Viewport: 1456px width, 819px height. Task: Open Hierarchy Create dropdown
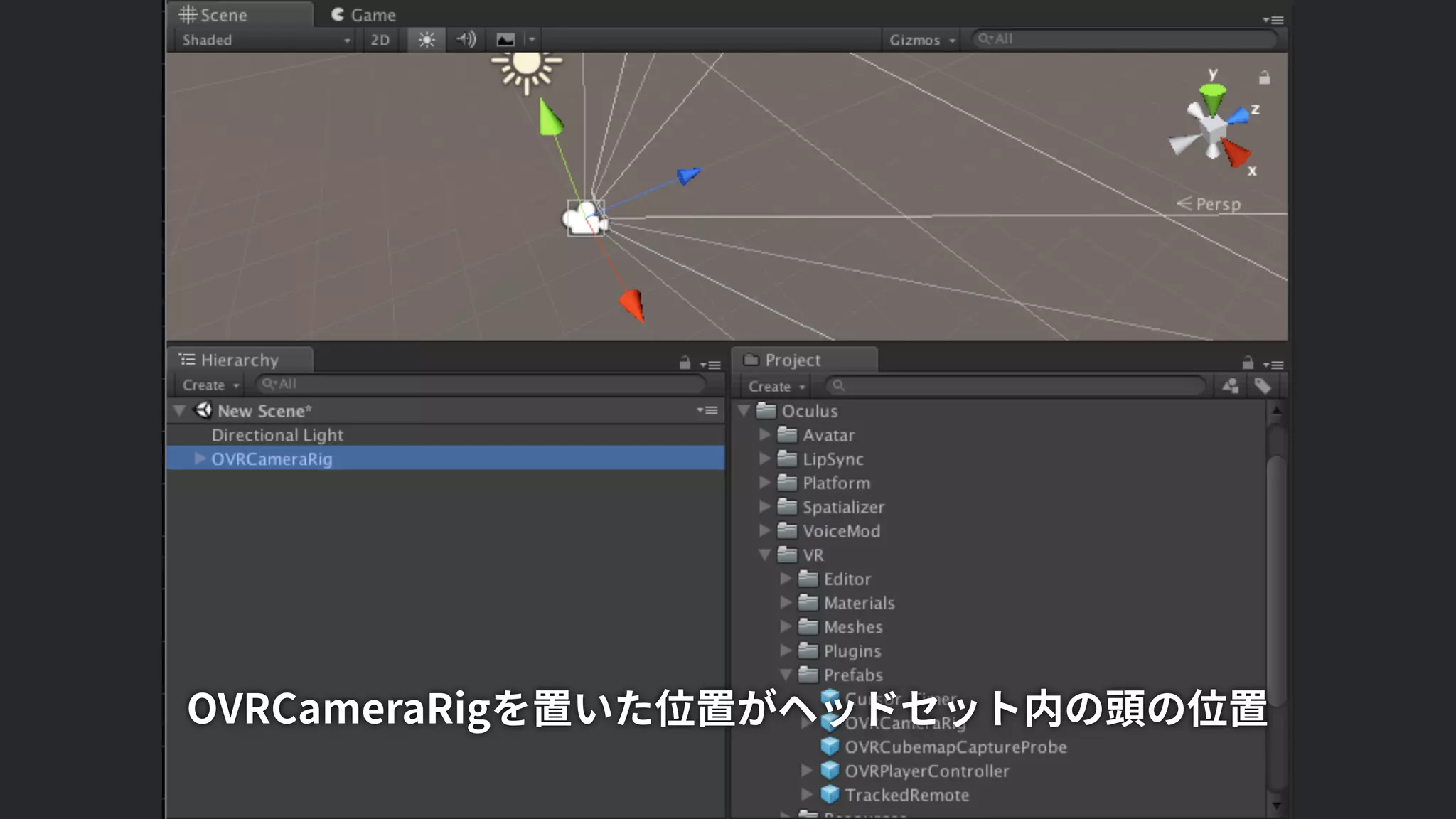210,385
